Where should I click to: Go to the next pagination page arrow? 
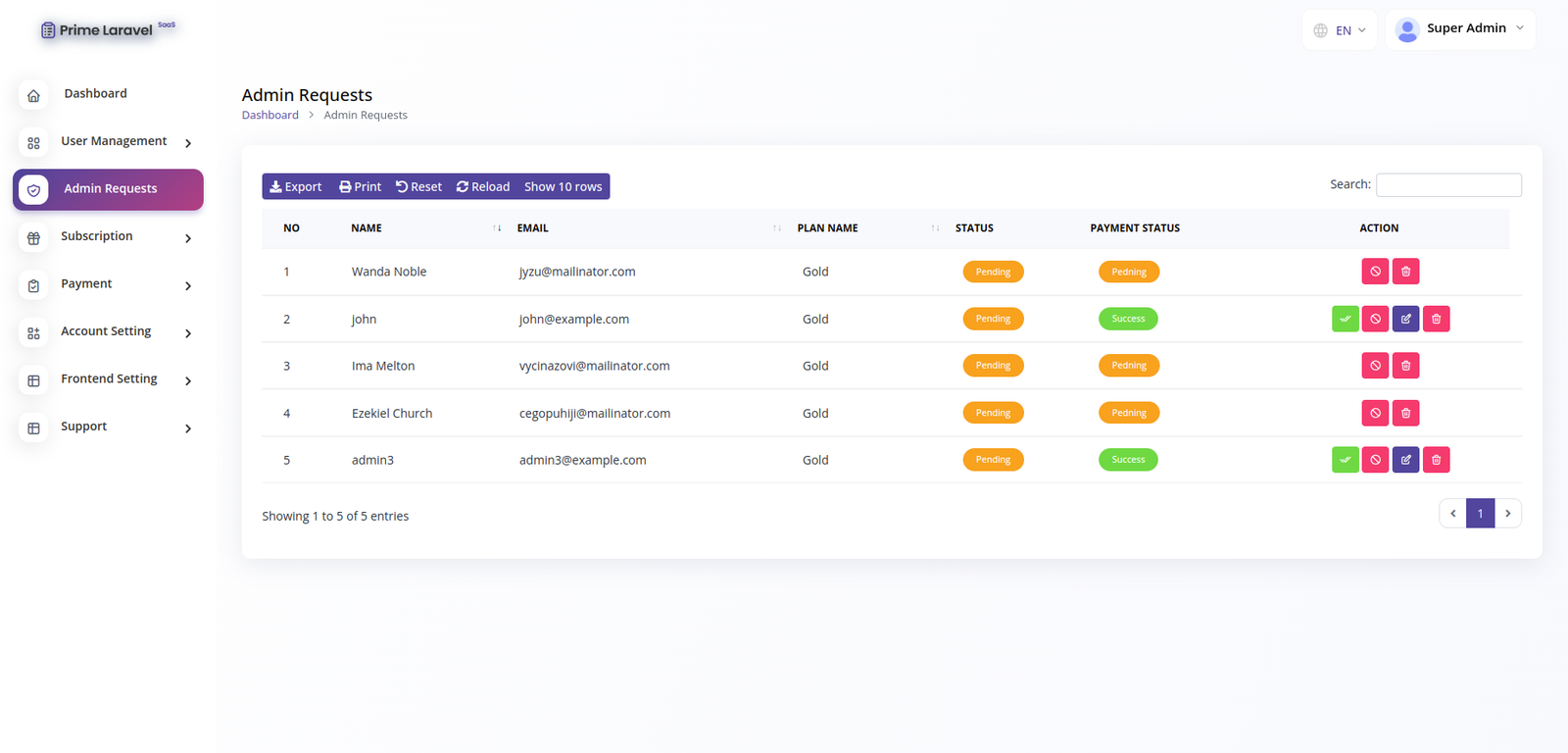click(x=1507, y=514)
